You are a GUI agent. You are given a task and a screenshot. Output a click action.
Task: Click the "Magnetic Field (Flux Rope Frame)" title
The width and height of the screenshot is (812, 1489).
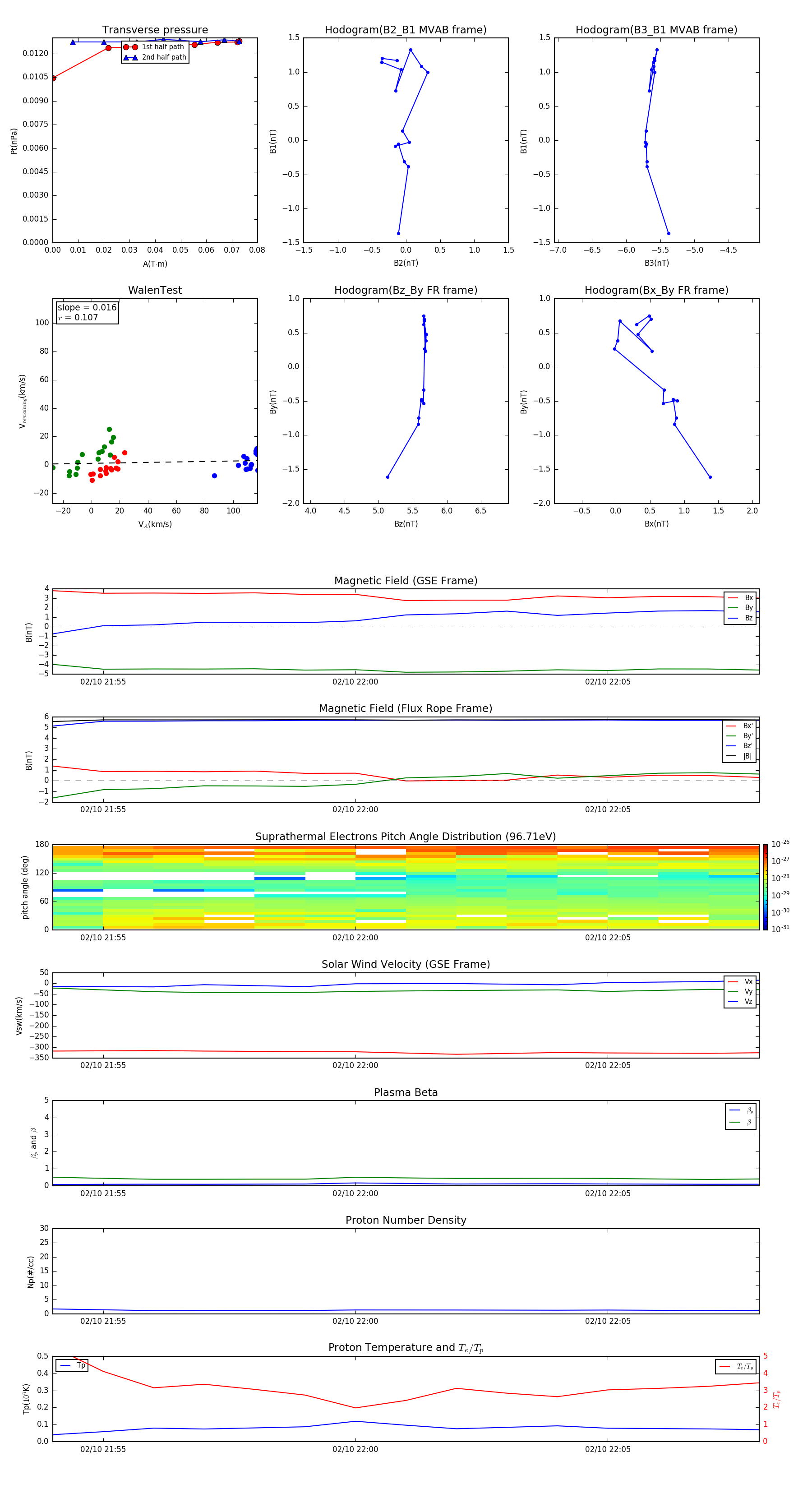406,709
